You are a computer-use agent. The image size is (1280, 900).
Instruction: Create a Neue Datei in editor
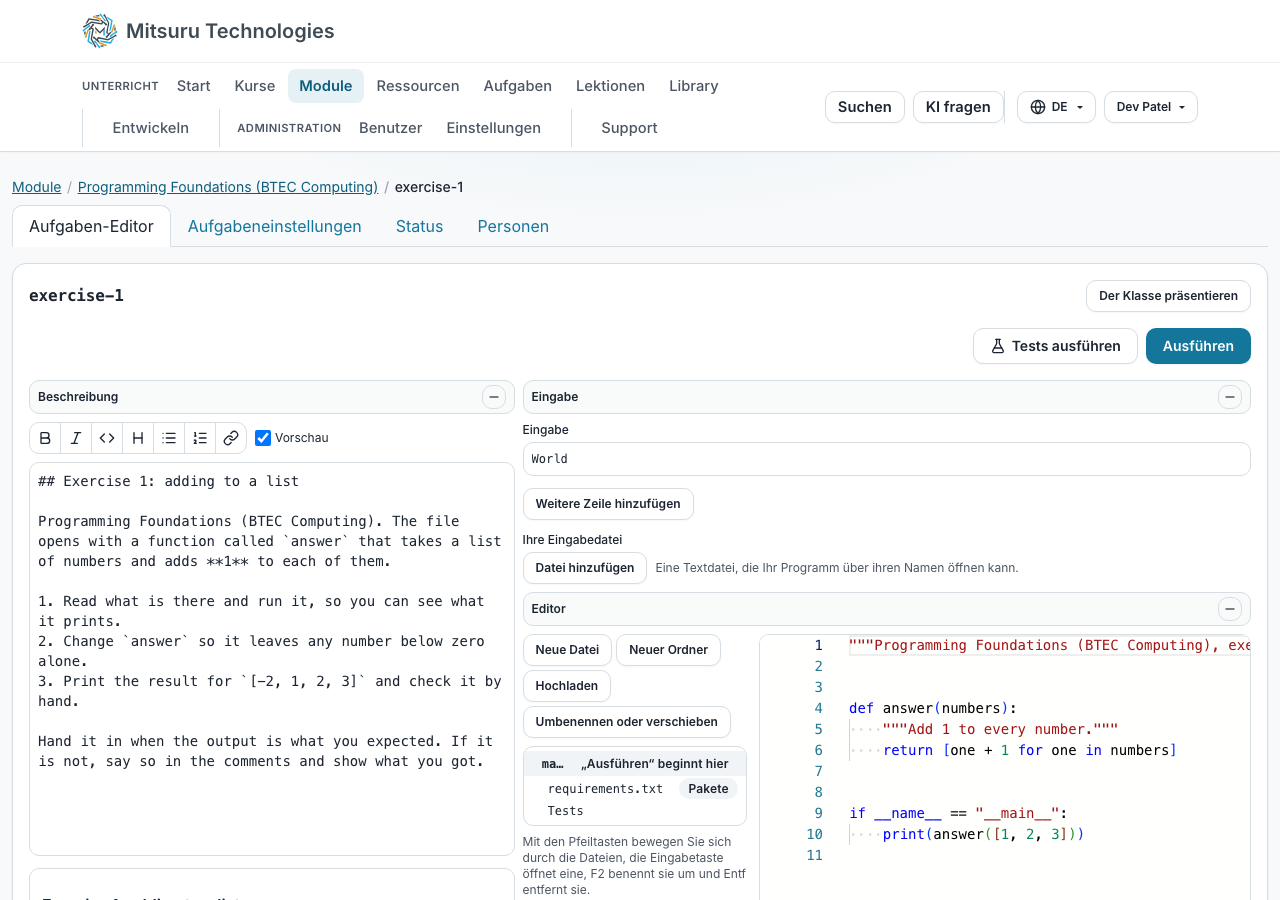[567, 650]
